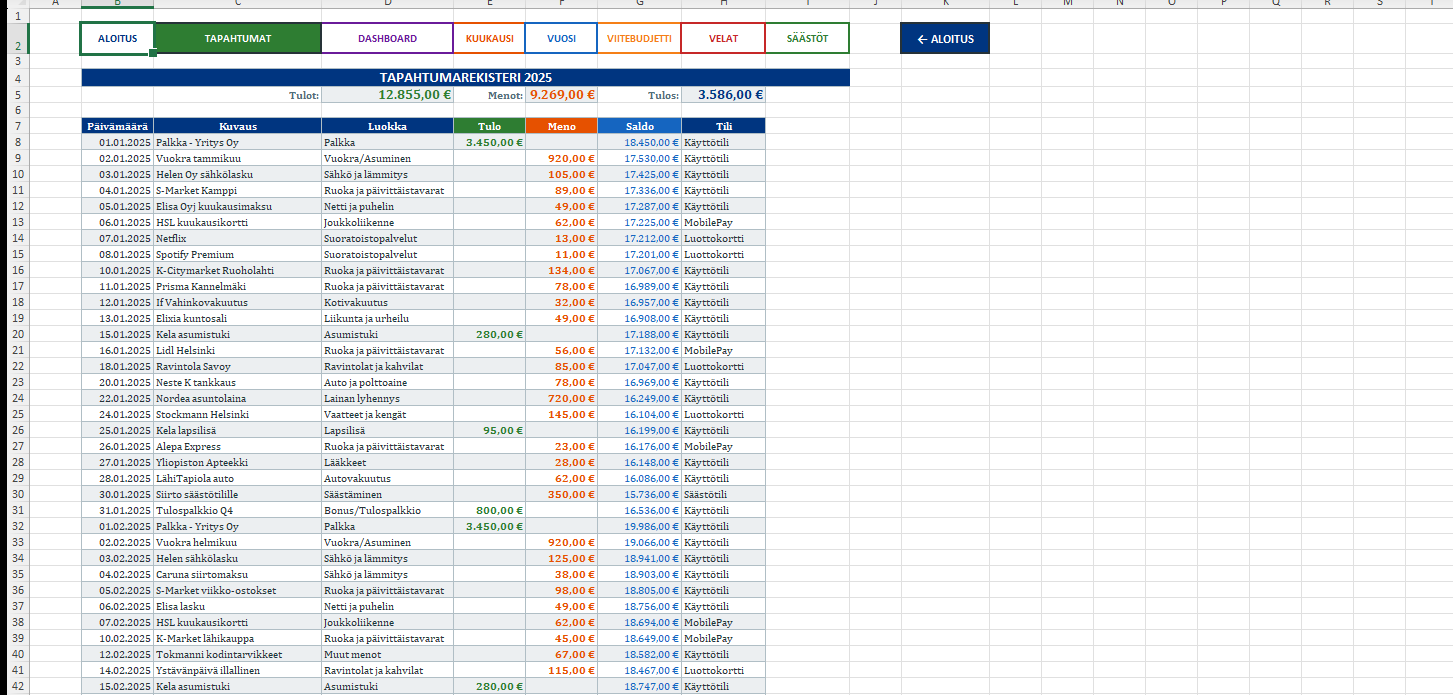Select the Elixia kuntosali cell
1453x695 pixels.
238,318
